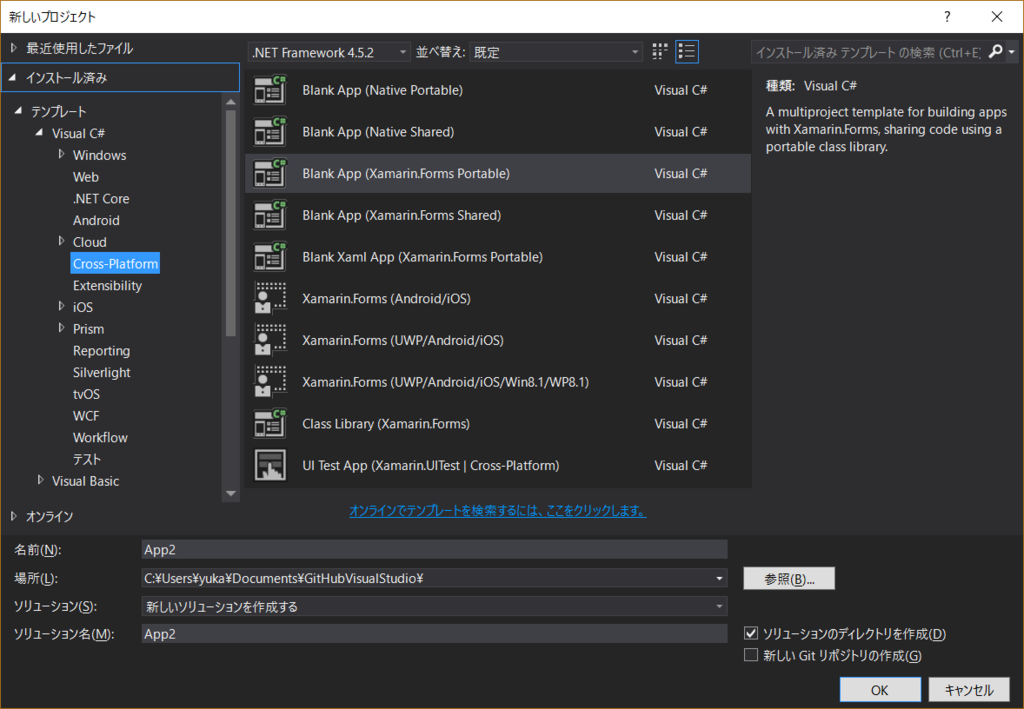
Task: Expand the Visual Basic tree node
Action: click(x=40, y=481)
